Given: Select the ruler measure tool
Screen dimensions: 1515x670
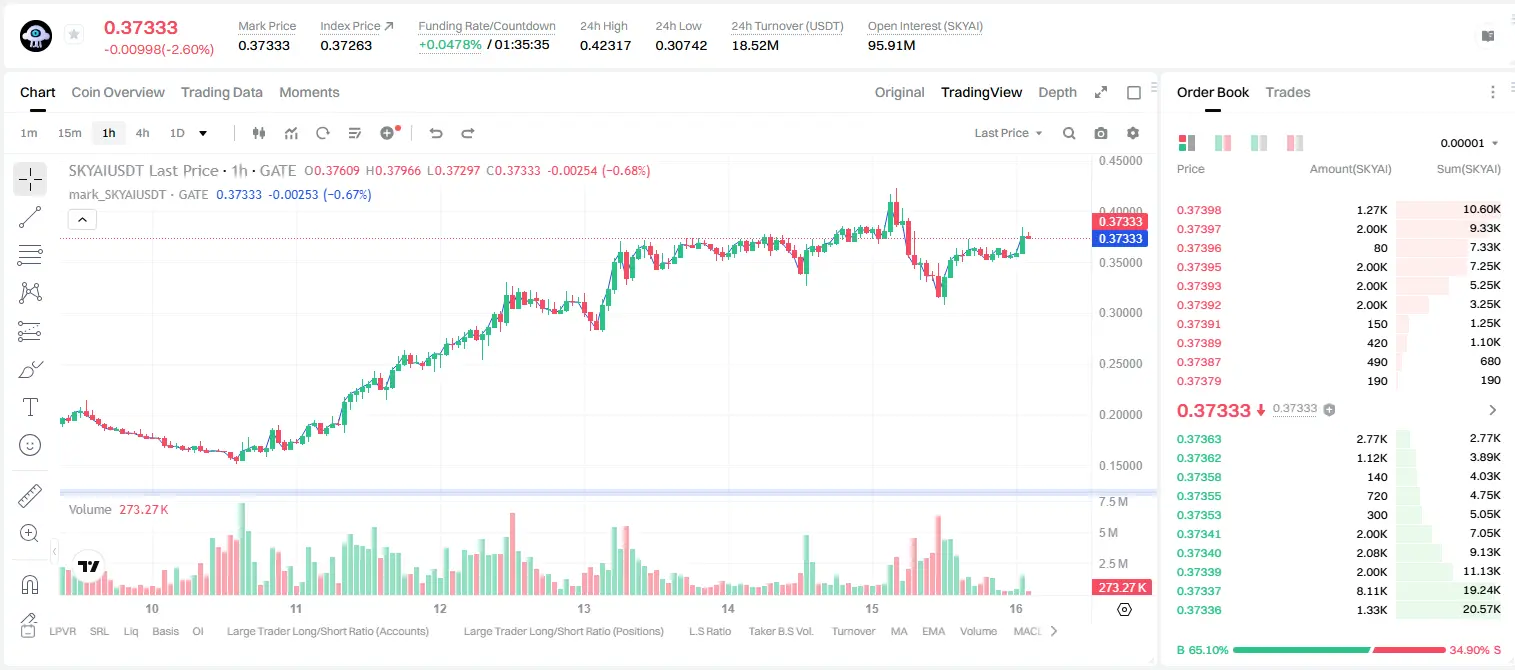Looking at the screenshot, I should pos(30,496).
